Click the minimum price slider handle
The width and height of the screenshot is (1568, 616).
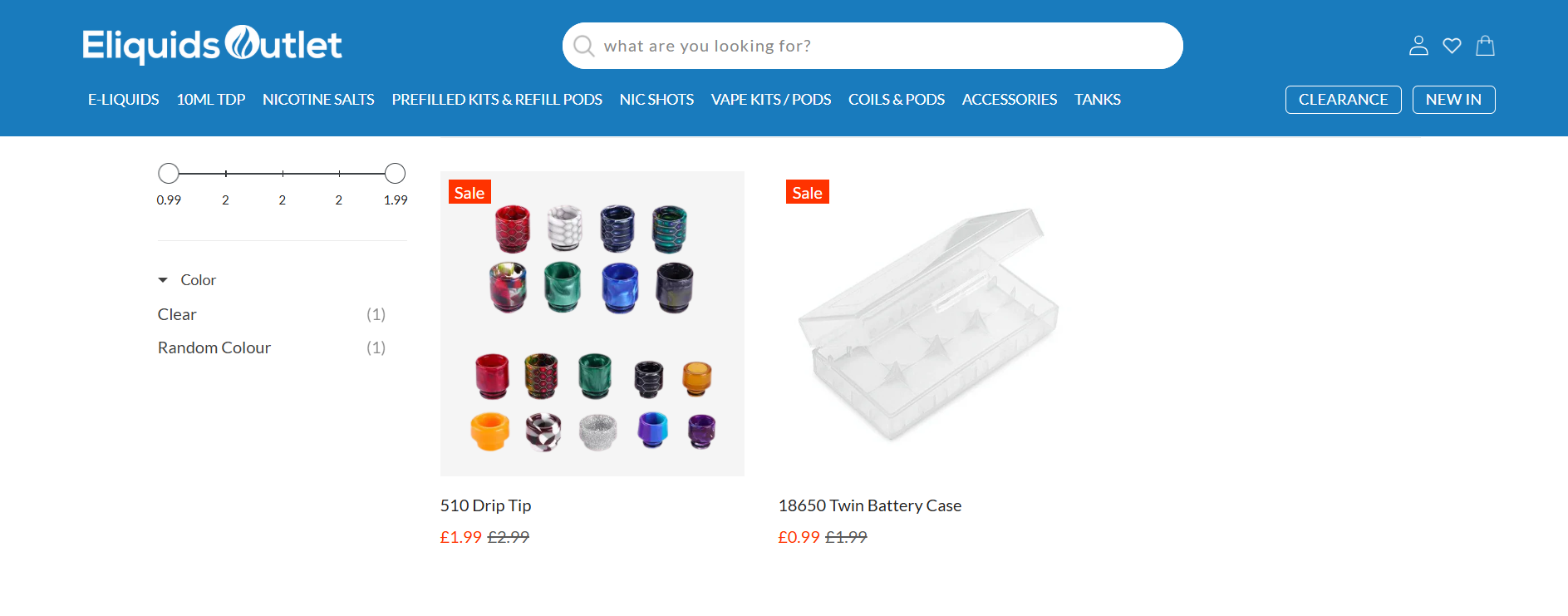coord(169,173)
